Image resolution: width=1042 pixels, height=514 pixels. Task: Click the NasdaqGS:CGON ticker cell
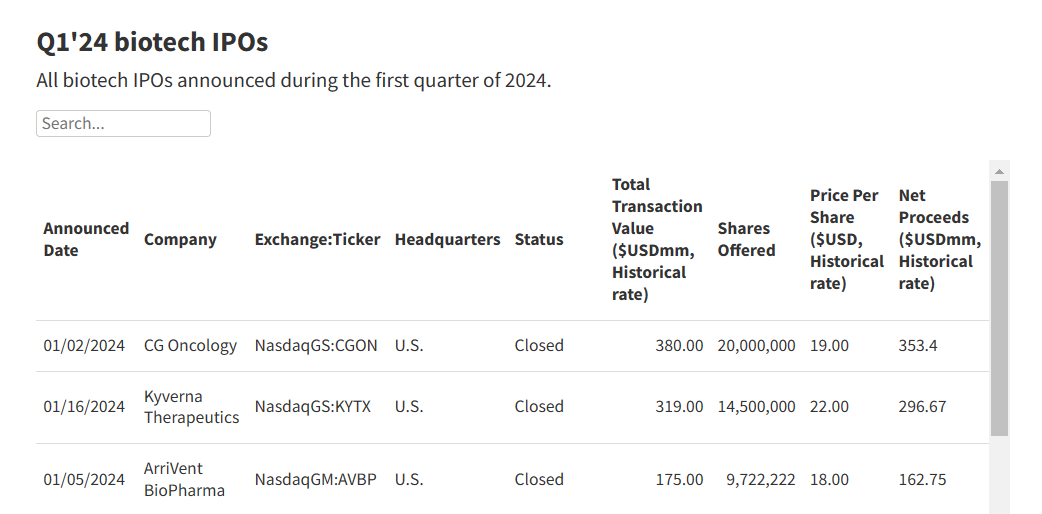click(x=316, y=345)
